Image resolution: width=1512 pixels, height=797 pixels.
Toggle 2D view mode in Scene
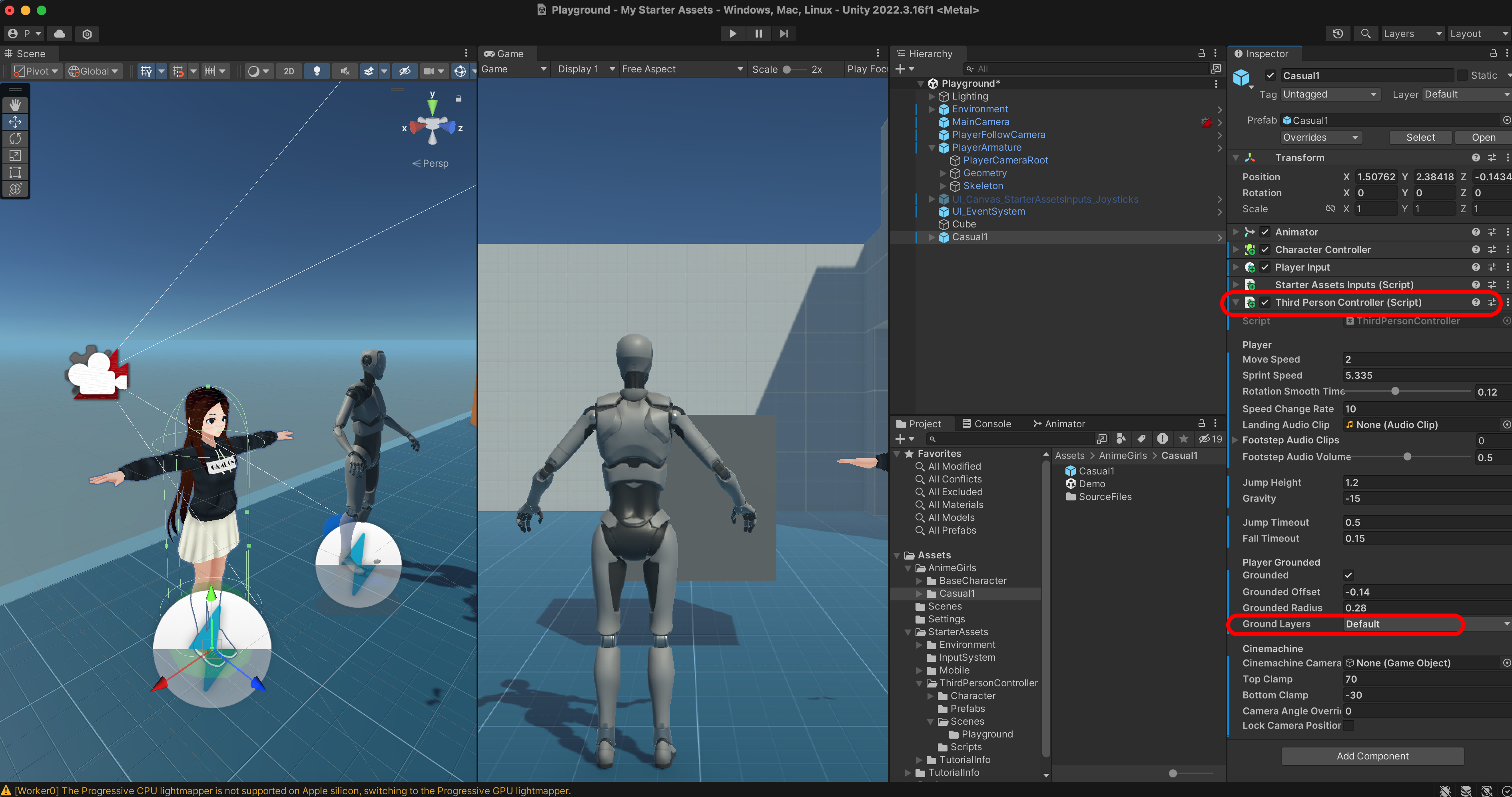[289, 71]
